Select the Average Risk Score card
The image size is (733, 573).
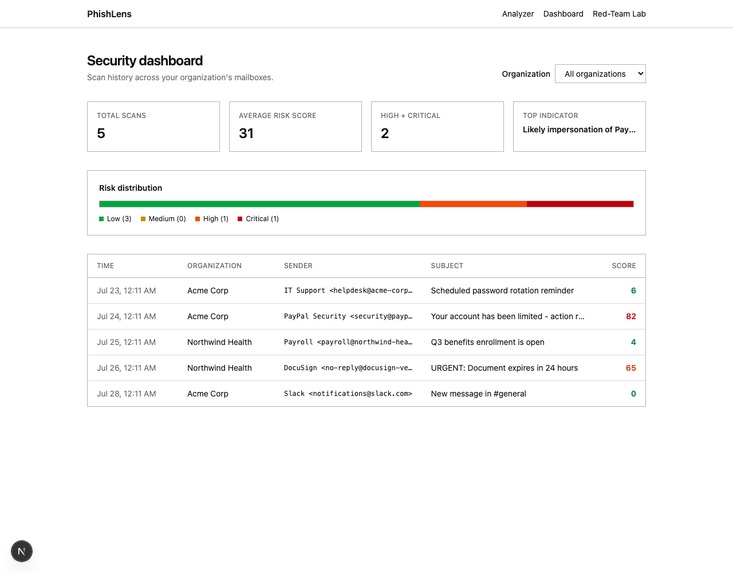point(295,127)
